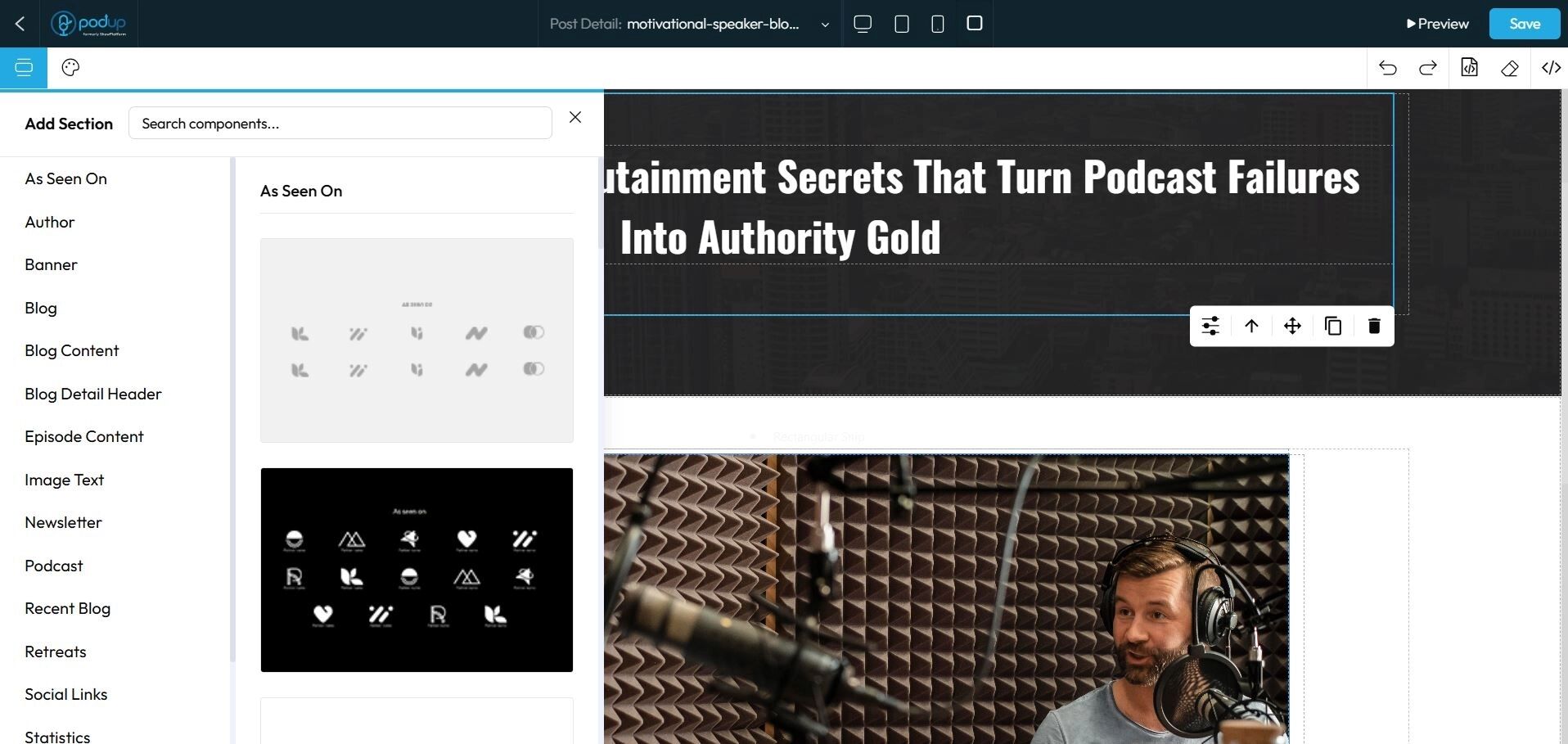Click the category list scrollbar
Screen dimensions: 1568x744
click(232, 409)
